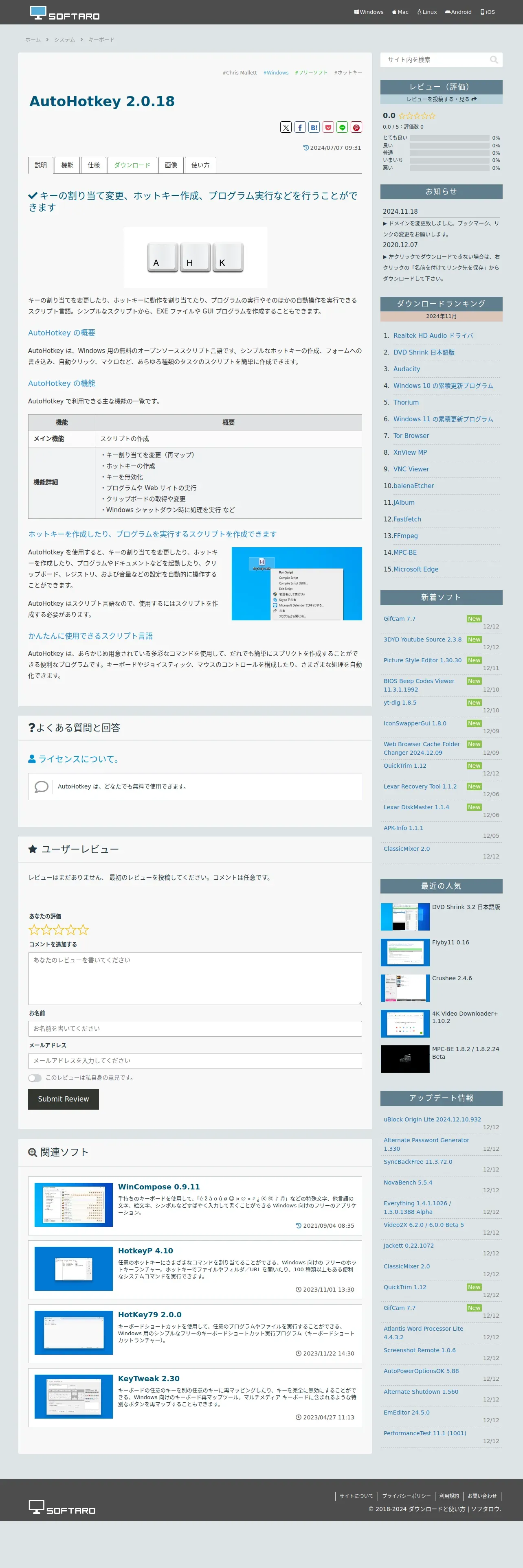Share this page on LINE
The image size is (523, 1568).
pyautogui.click(x=342, y=127)
